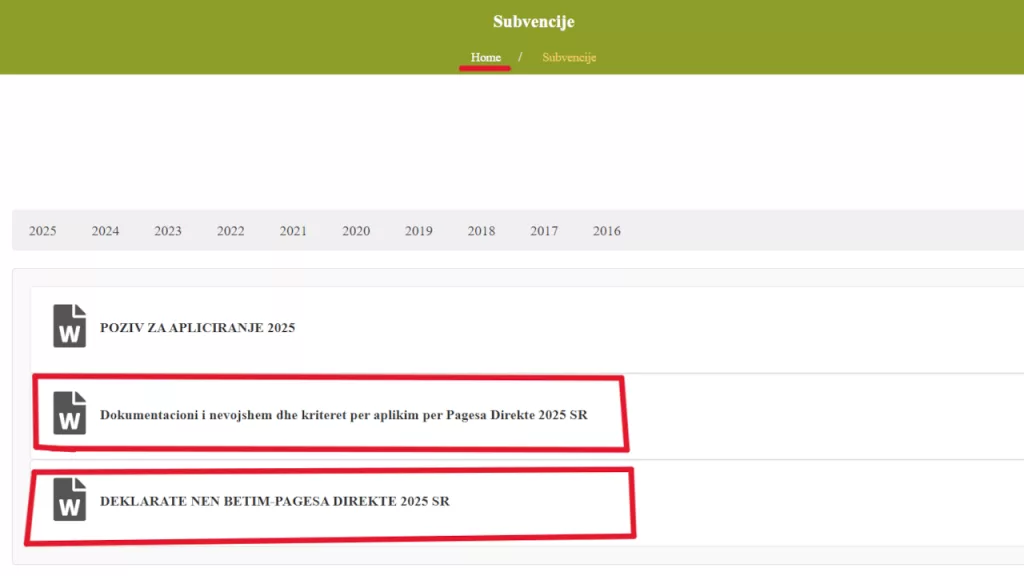
Task: Select the 2021 tab
Action: pyautogui.click(x=293, y=231)
